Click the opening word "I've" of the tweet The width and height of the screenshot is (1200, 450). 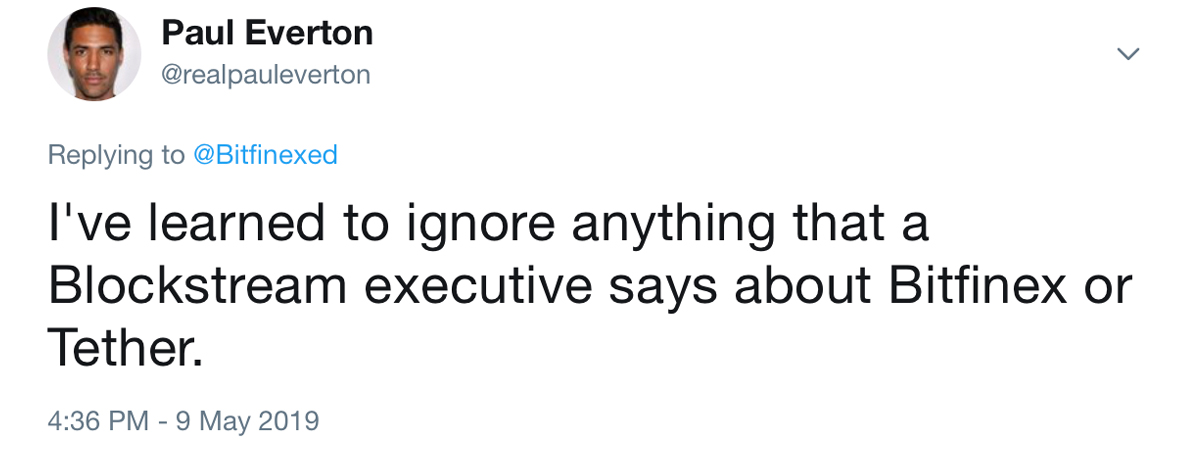87,226
